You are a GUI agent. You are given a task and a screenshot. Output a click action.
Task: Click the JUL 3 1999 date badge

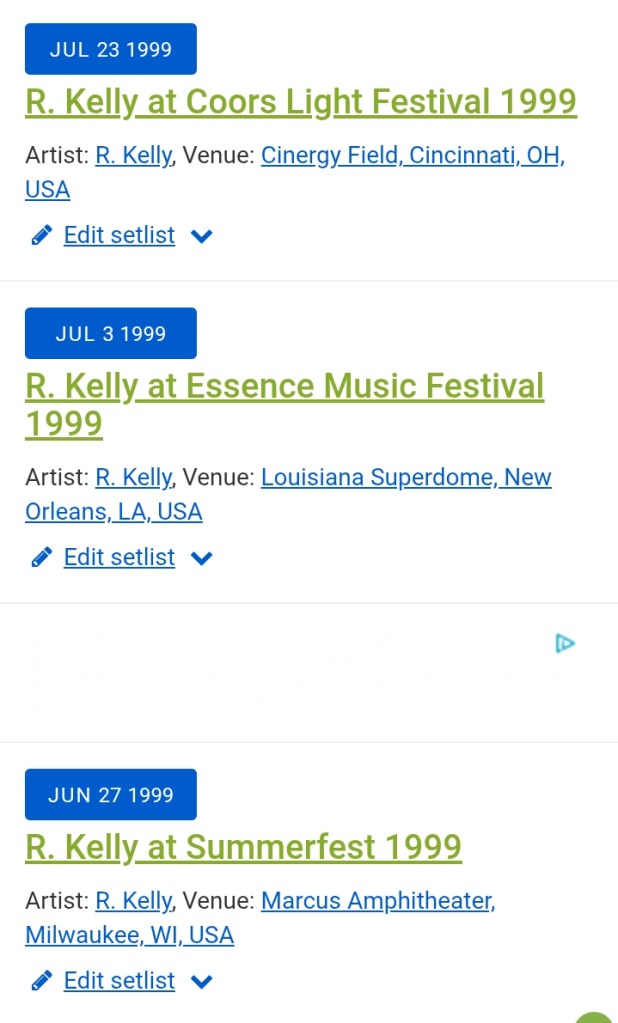pos(110,333)
